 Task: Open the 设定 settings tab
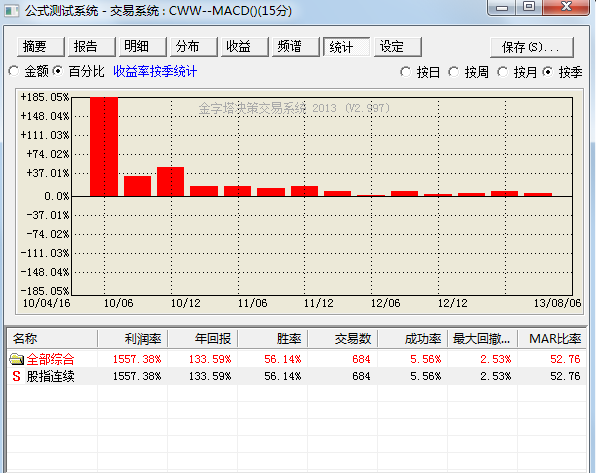coord(397,47)
